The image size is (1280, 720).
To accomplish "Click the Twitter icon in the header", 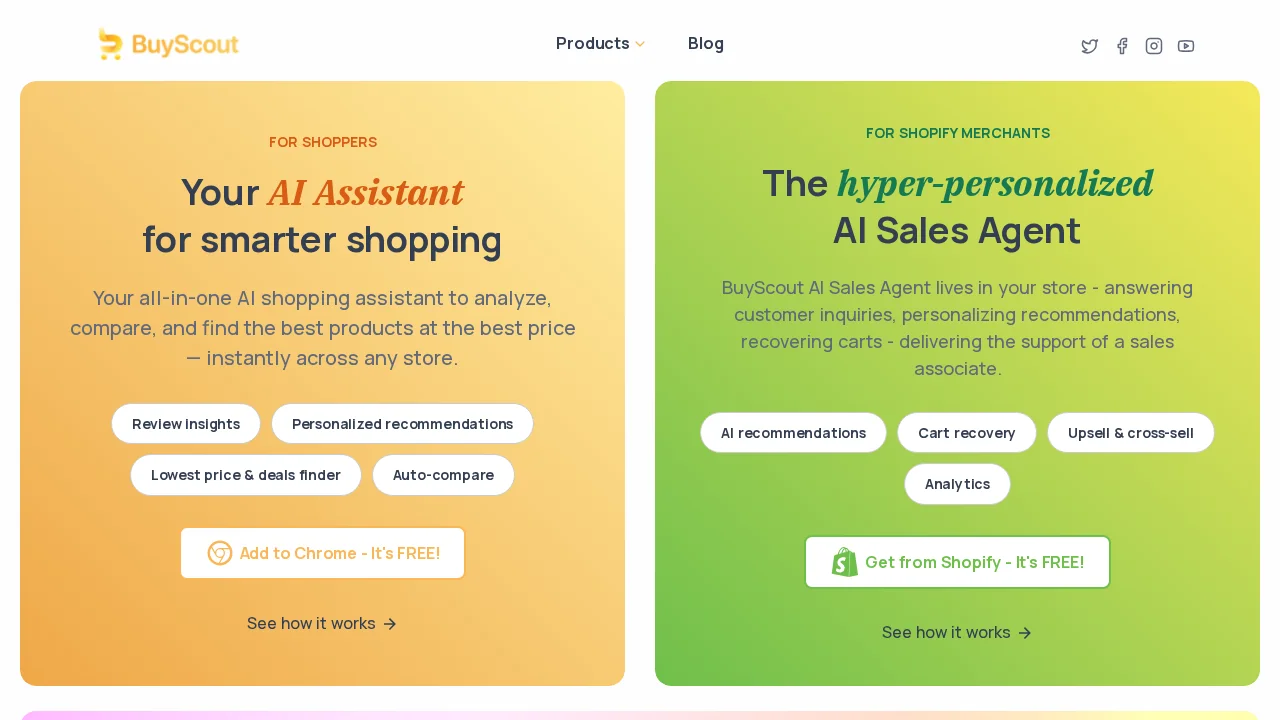I will [1089, 46].
